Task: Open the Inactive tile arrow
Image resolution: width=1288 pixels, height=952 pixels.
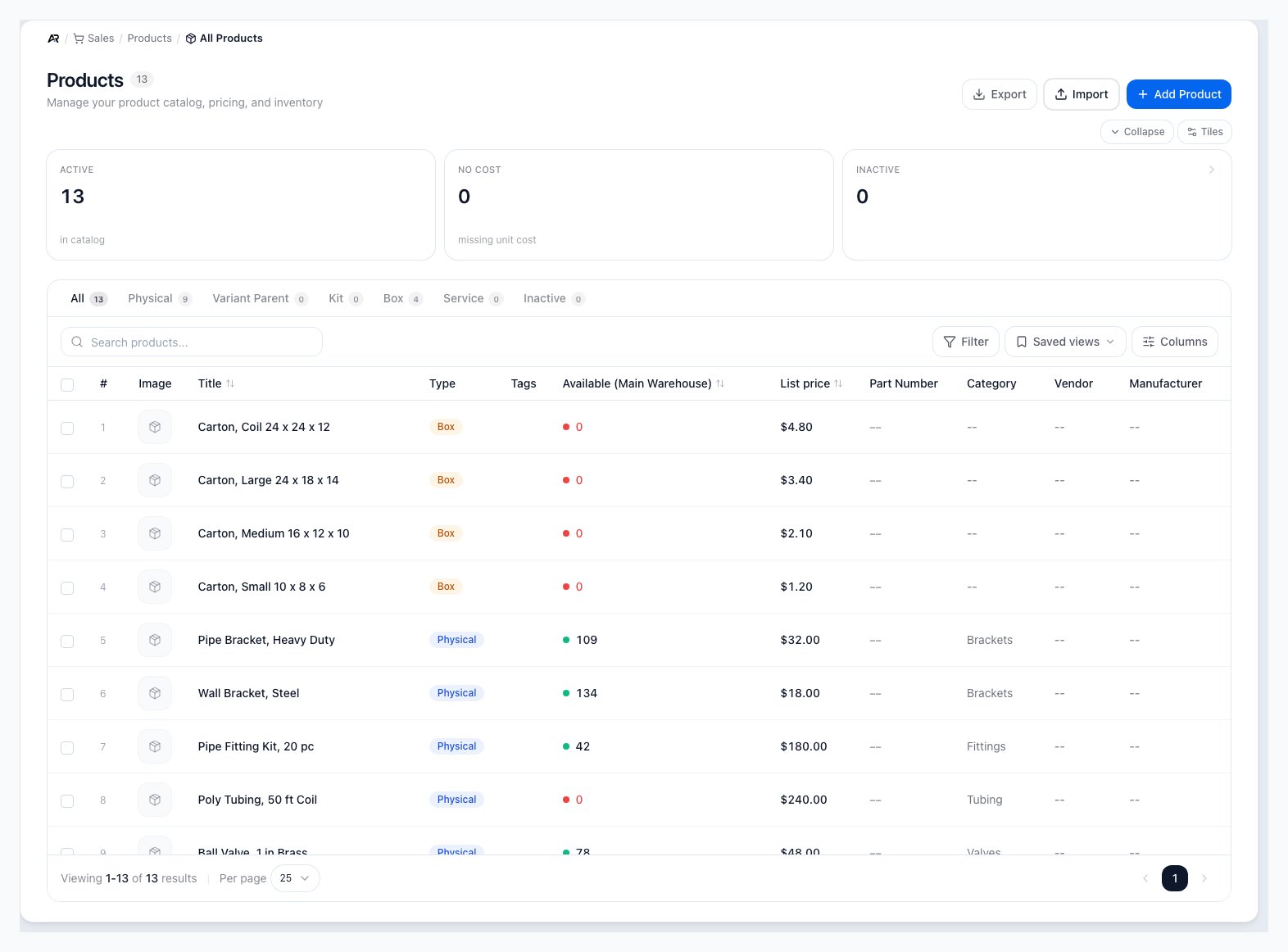Action: pyautogui.click(x=1212, y=170)
